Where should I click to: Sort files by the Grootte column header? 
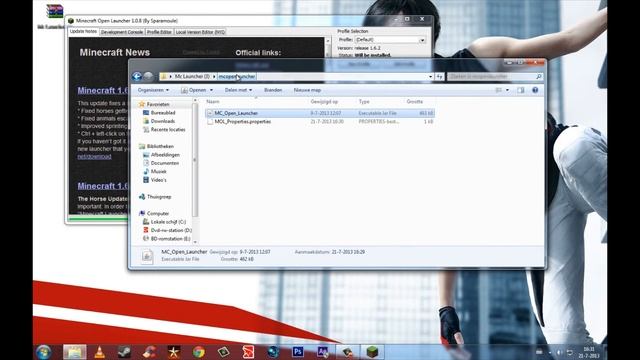420,102
